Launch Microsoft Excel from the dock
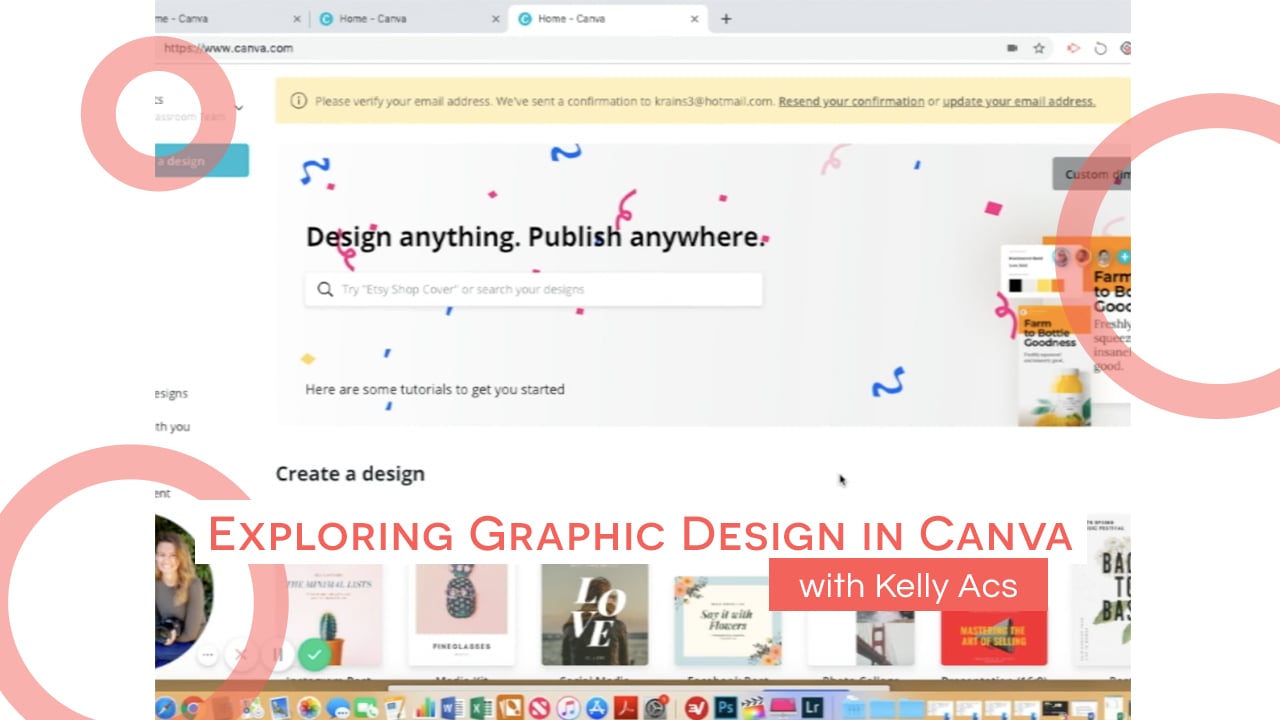The image size is (1280, 720). click(482, 708)
